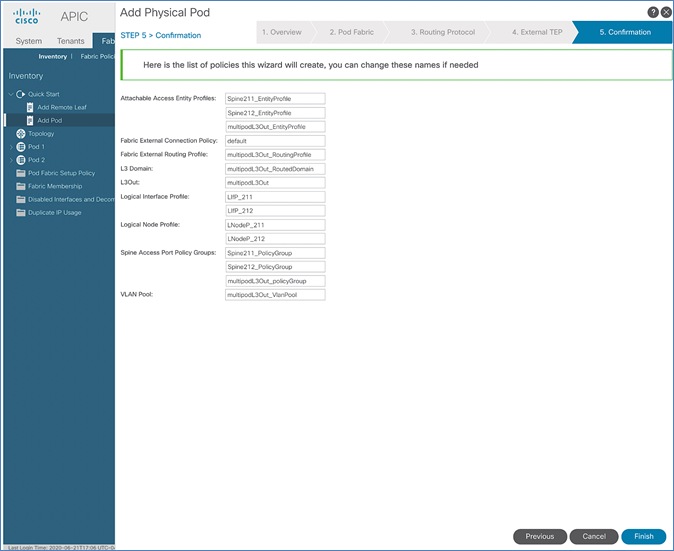Edit the LIfP_211 field

coord(275,197)
